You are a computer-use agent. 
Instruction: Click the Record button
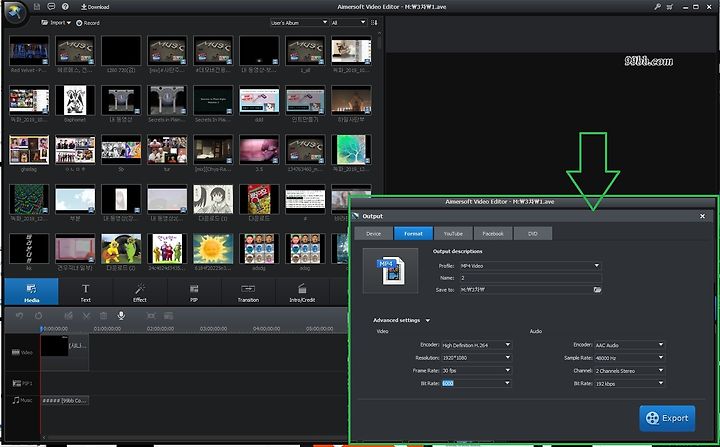point(88,23)
